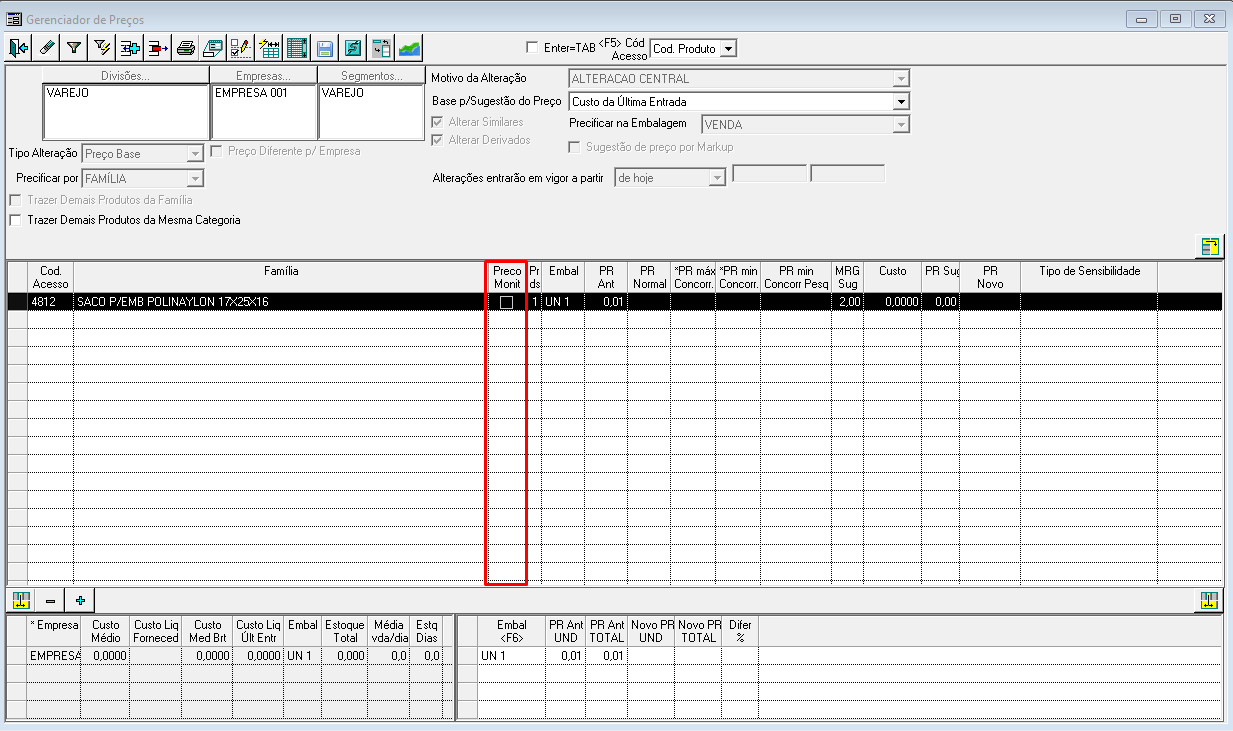
Task: Click the add item blue plus icon
Action: click(130, 47)
